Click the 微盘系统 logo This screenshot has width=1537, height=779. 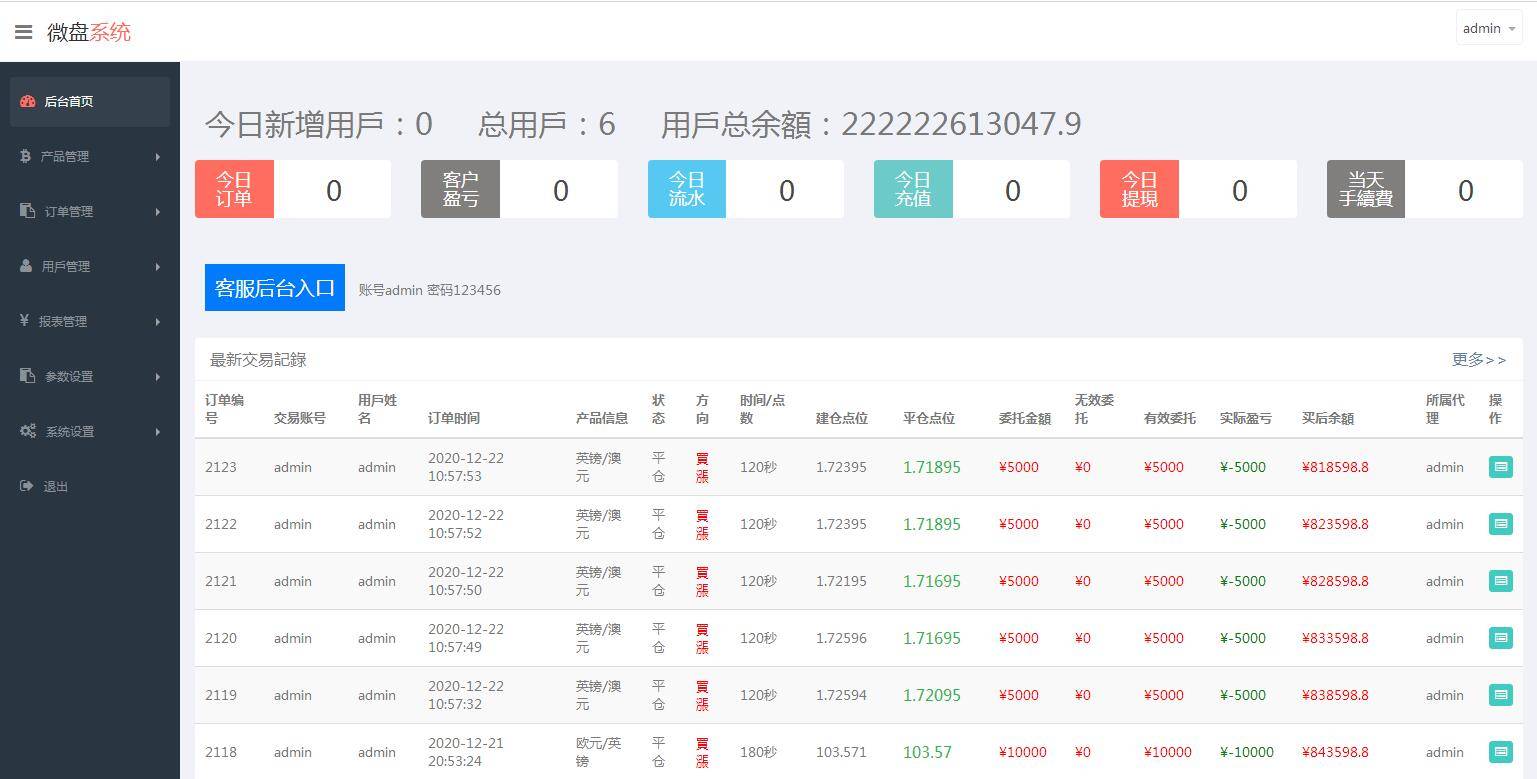point(86,31)
